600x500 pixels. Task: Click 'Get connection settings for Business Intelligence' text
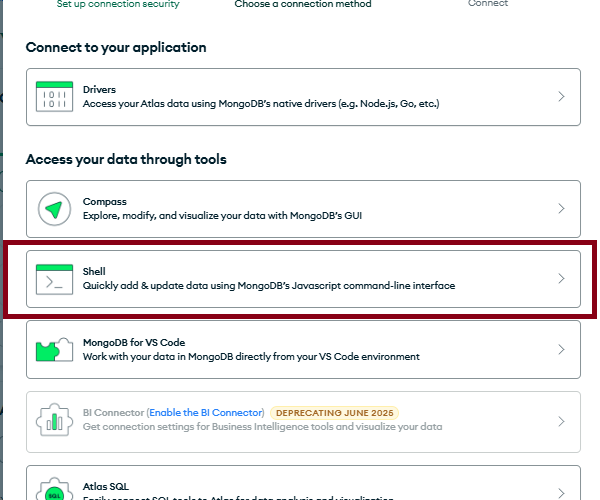[x=262, y=427]
